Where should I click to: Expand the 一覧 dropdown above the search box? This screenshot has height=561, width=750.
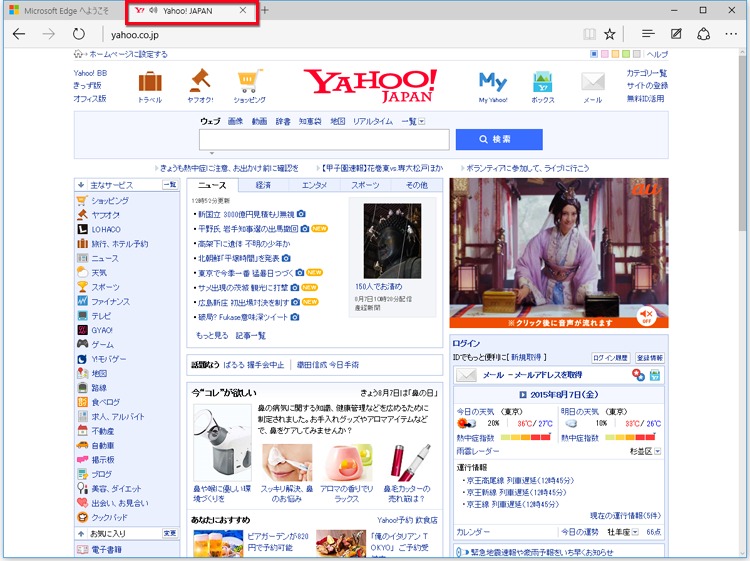(413, 121)
